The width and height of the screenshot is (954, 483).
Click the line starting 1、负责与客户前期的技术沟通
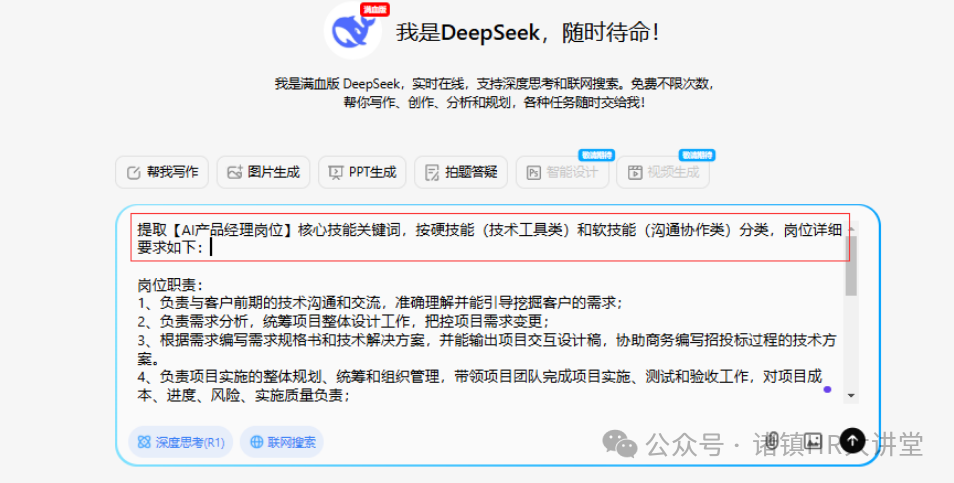click(x=380, y=303)
